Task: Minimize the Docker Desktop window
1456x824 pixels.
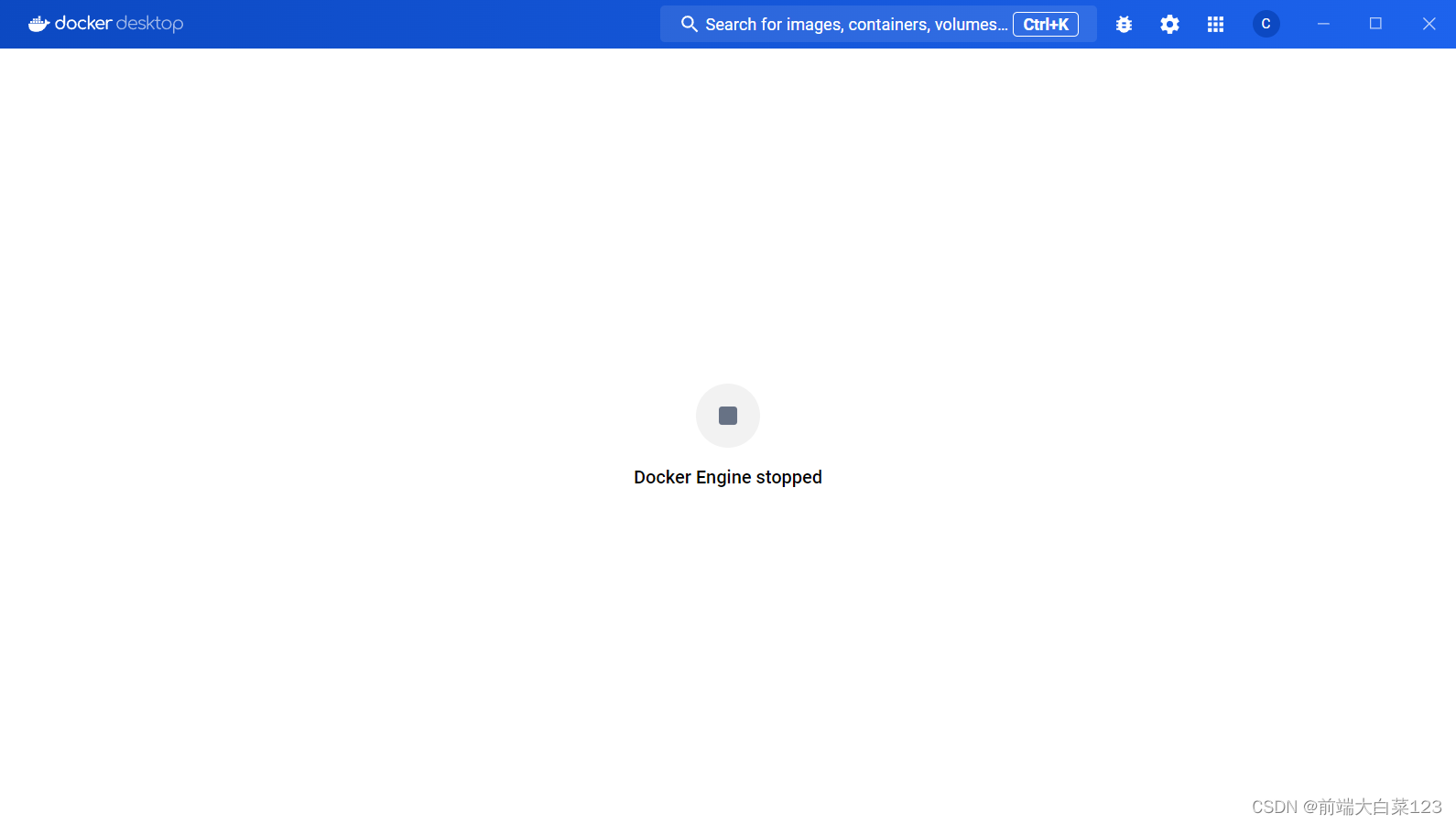Action: (x=1323, y=24)
